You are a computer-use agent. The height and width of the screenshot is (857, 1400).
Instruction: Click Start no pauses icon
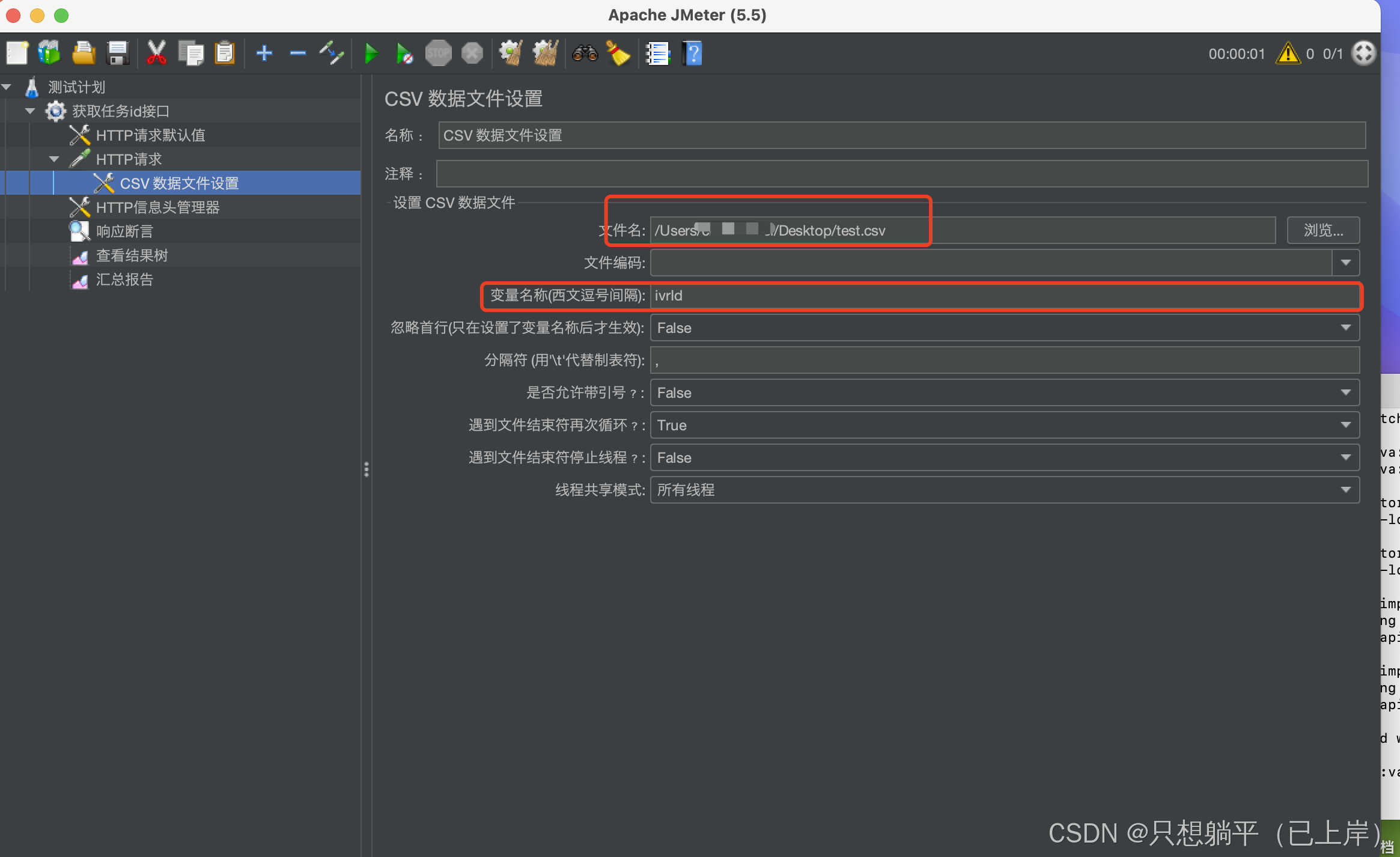click(404, 54)
